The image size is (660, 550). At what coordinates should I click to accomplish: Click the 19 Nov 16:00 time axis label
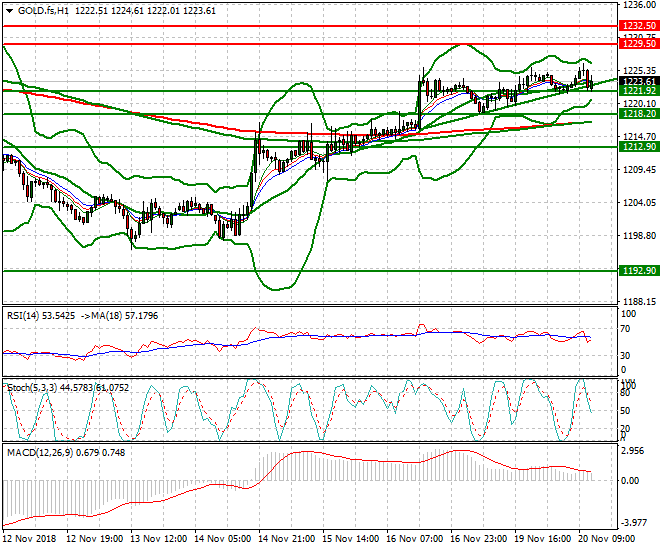point(543,539)
